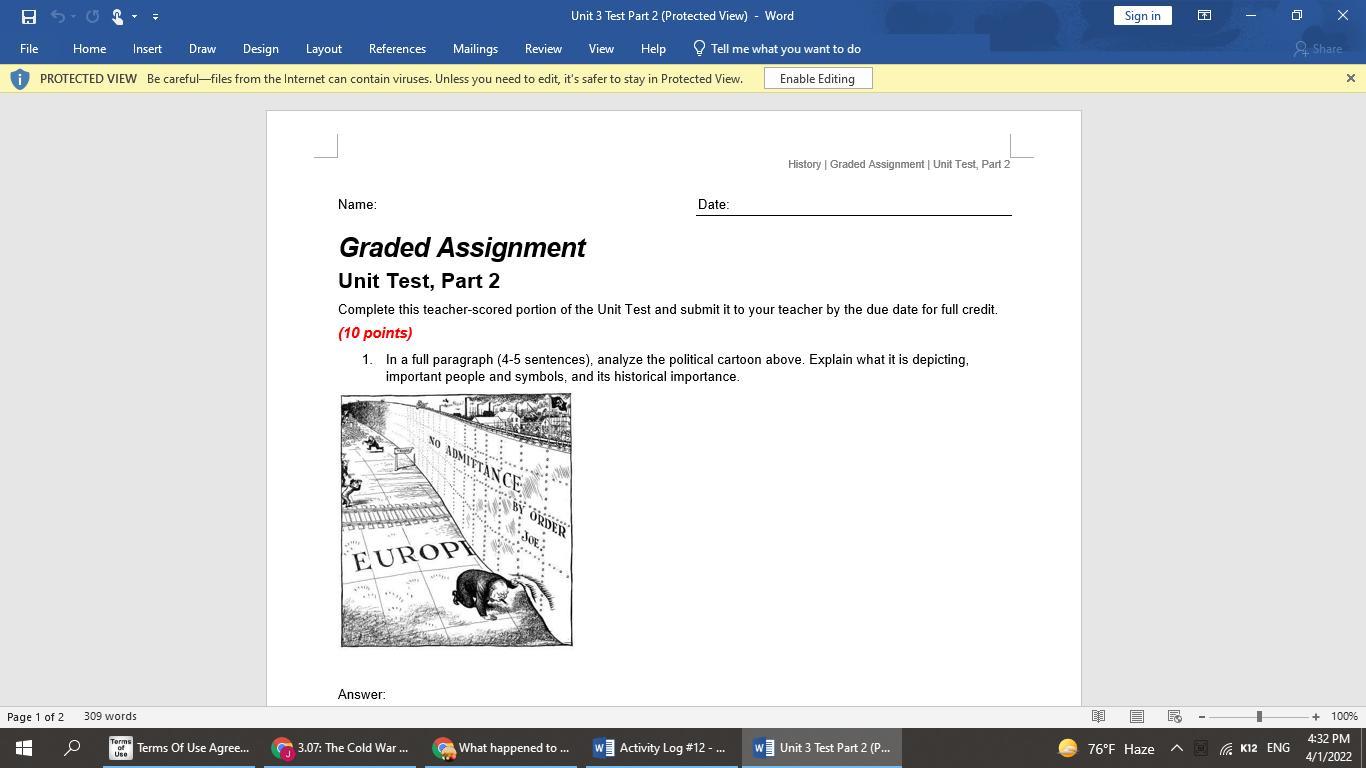Screen dimensions: 1366x768
Task: Close the Protected View message bar
Action: click(1350, 78)
